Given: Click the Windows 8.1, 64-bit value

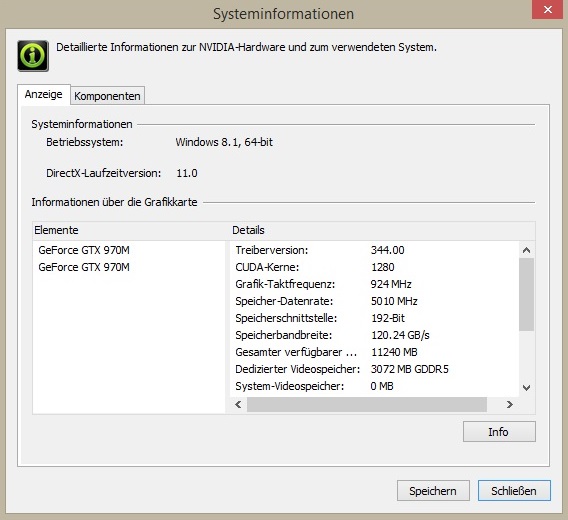Looking at the screenshot, I should [x=224, y=142].
